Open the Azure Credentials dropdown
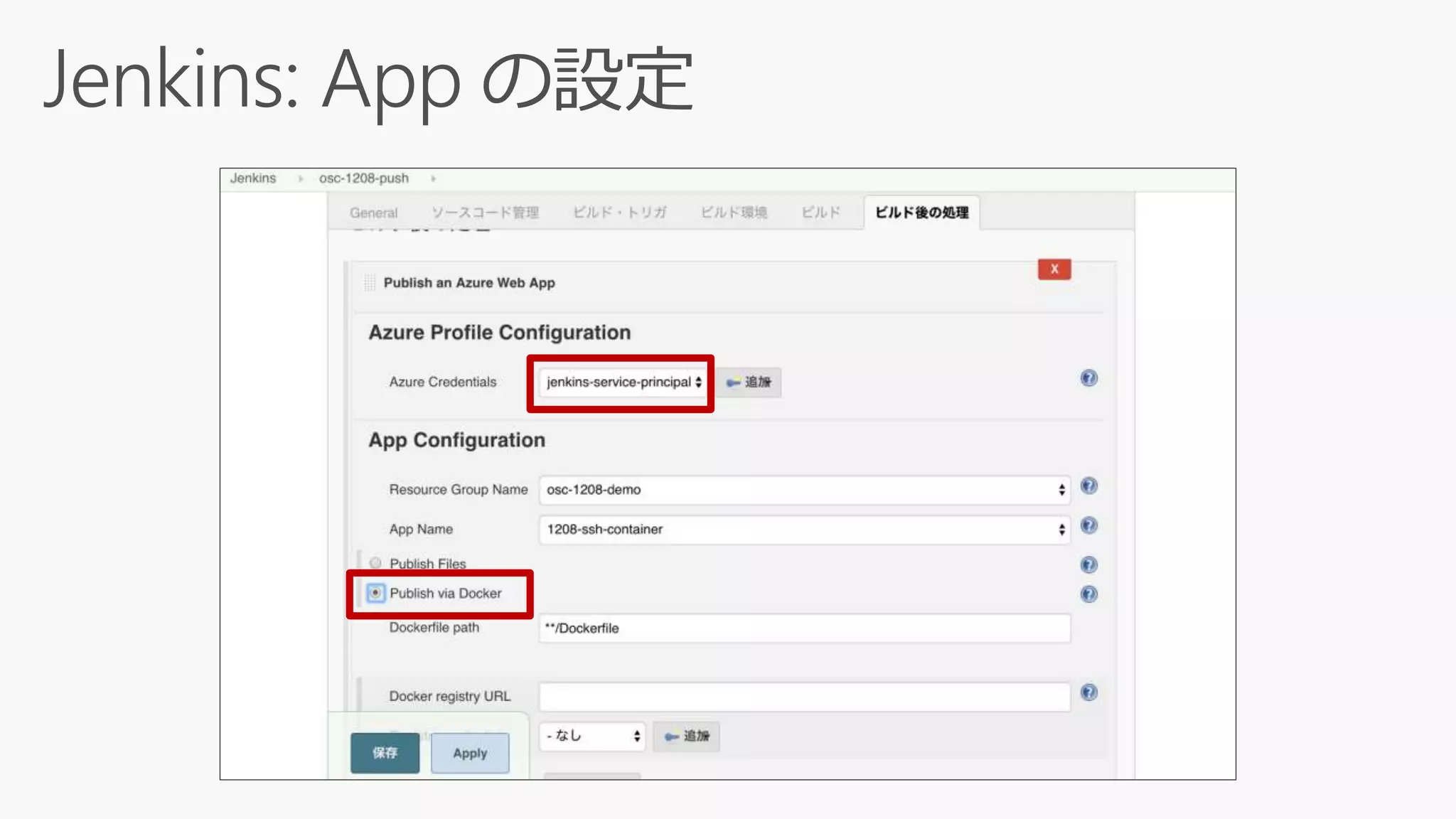 pos(623,382)
